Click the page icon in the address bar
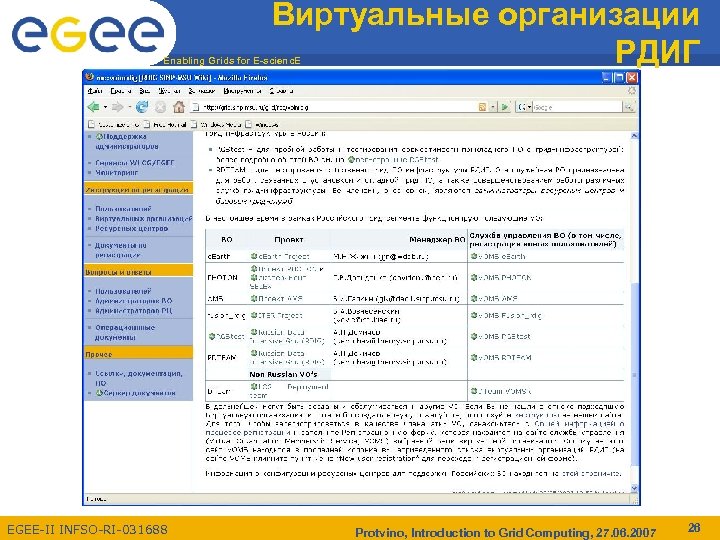Image resolution: width=720 pixels, height=540 pixels. click(x=196, y=107)
